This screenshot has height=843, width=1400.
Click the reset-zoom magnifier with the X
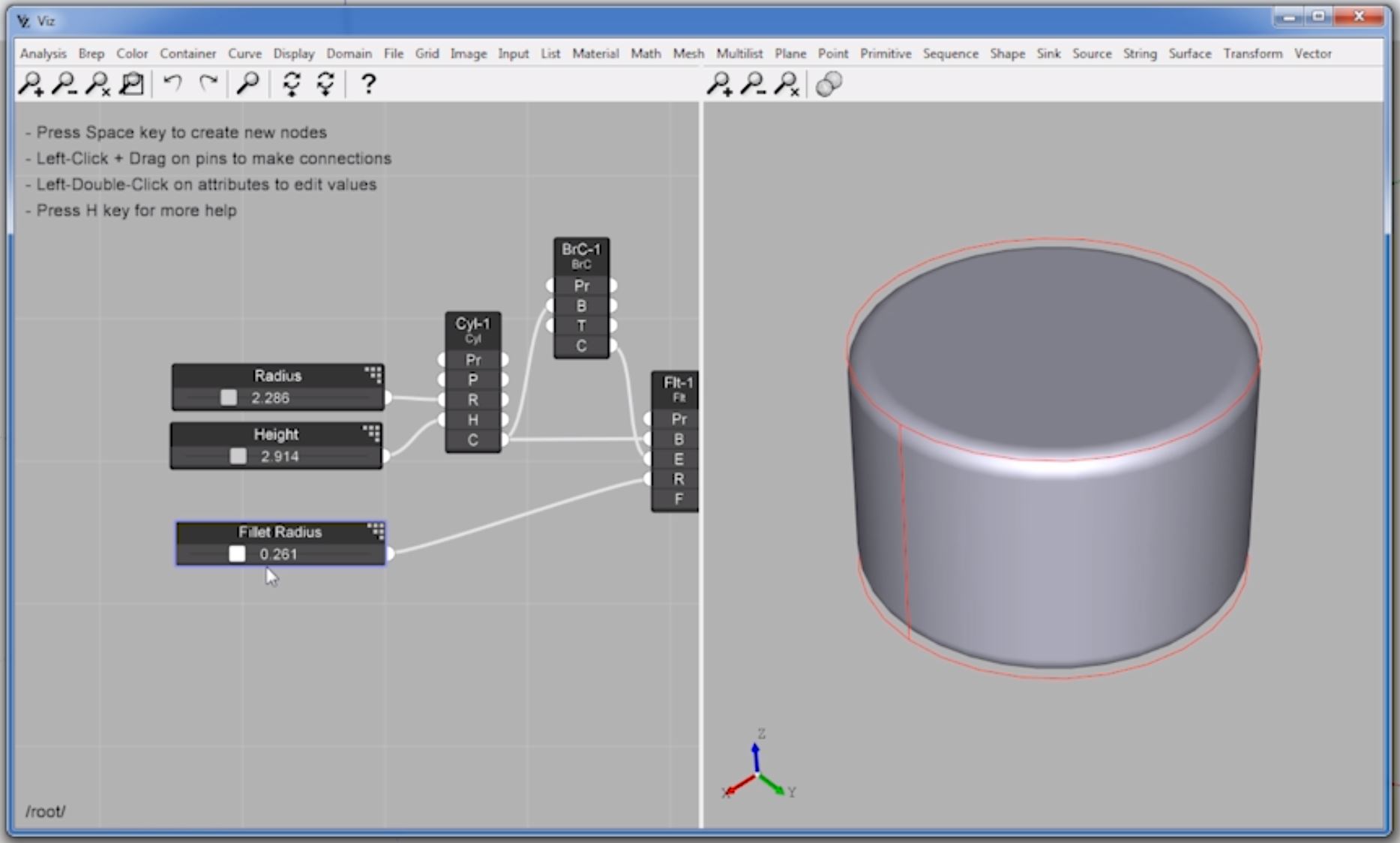point(98,85)
